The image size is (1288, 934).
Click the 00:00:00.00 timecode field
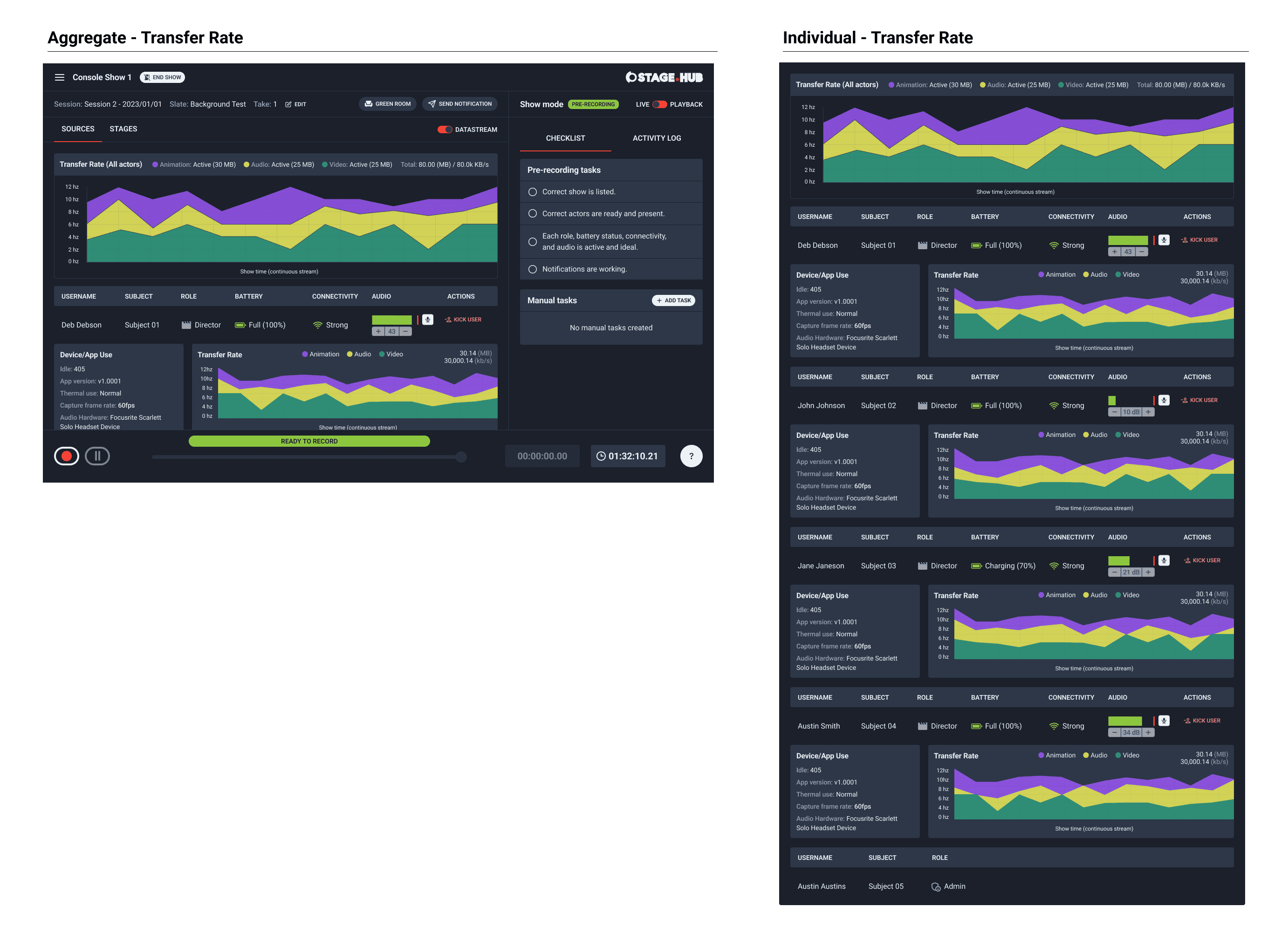click(x=542, y=456)
